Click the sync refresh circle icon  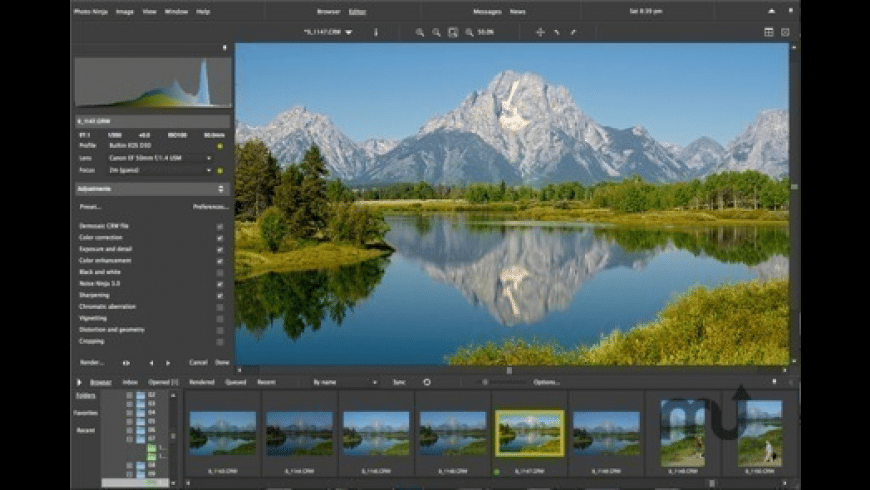point(427,382)
